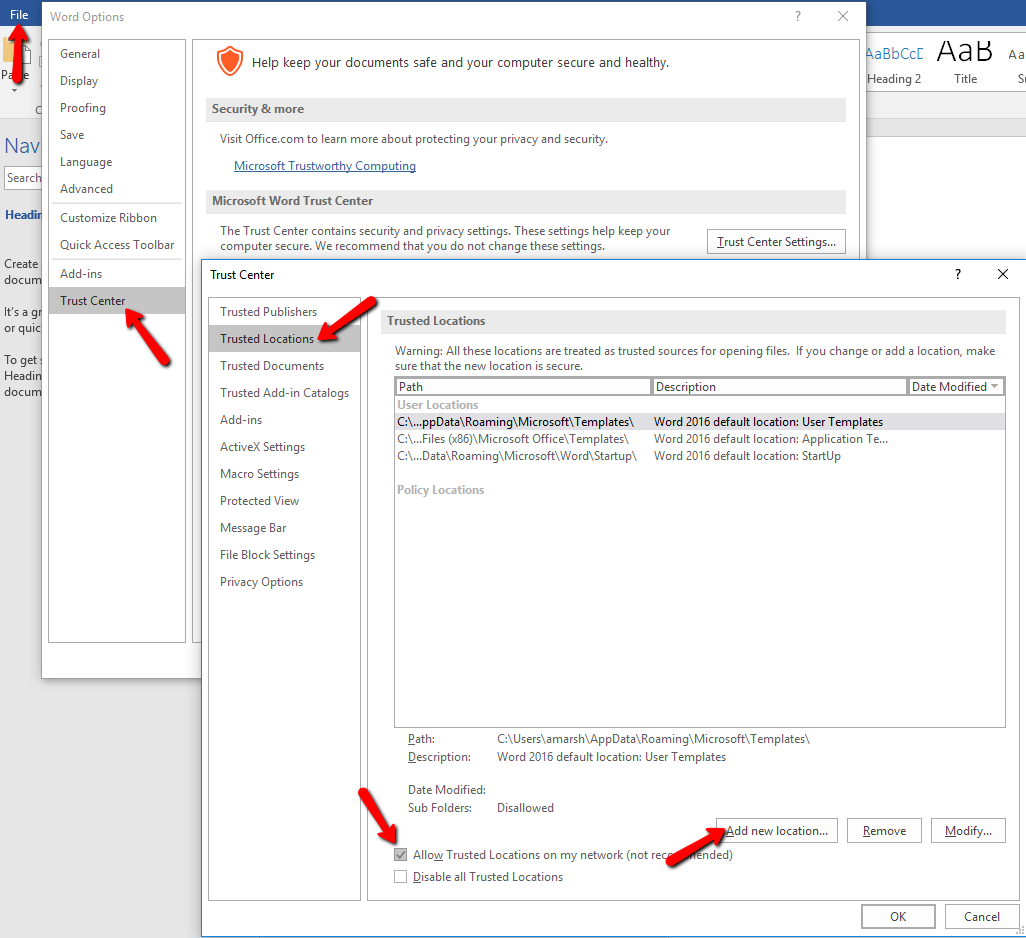Click Add new location
Screen dimensions: 1026x938
(776, 830)
